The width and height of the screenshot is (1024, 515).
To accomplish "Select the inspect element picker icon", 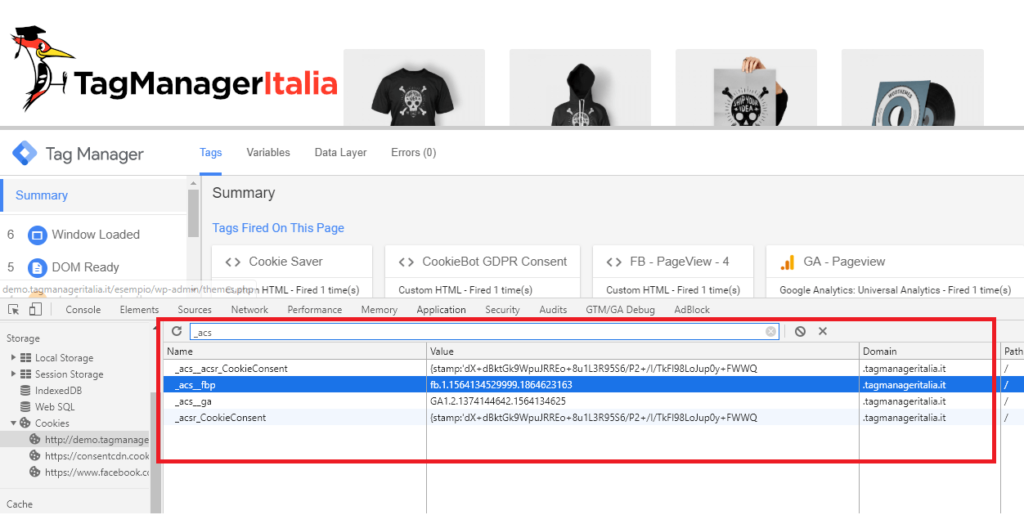I will 13,309.
